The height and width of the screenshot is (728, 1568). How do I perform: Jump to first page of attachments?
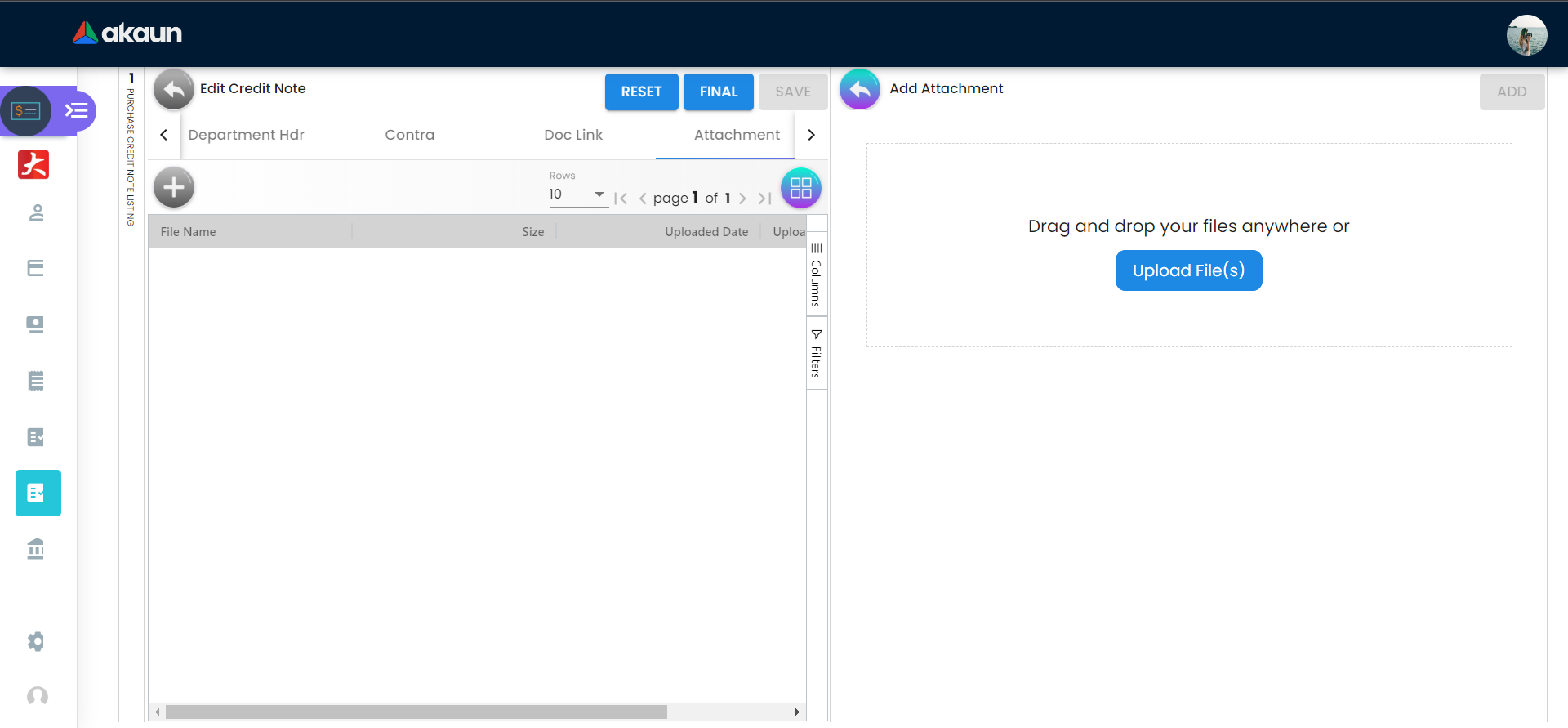[x=621, y=199]
